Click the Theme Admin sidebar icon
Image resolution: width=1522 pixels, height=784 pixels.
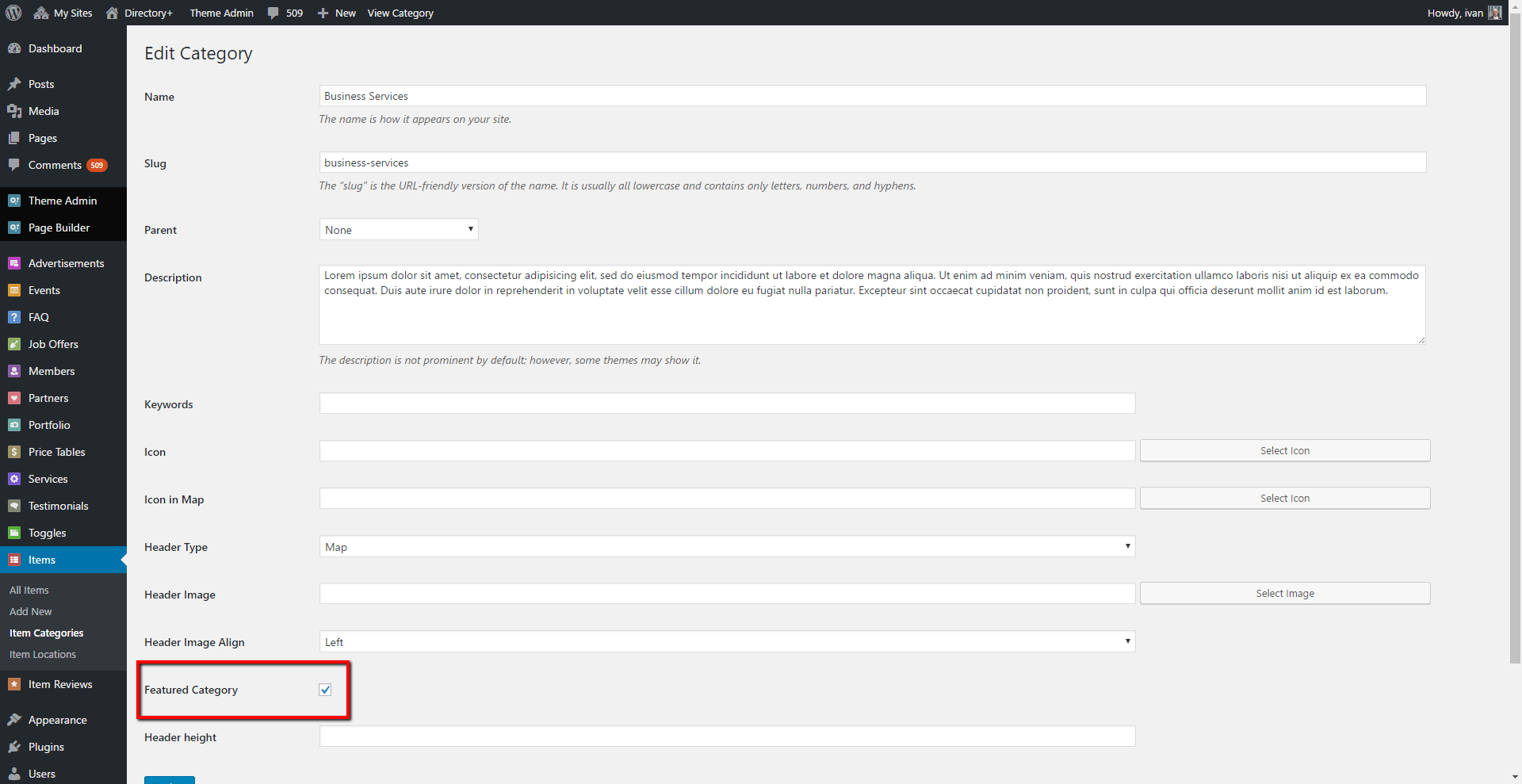pyautogui.click(x=14, y=201)
